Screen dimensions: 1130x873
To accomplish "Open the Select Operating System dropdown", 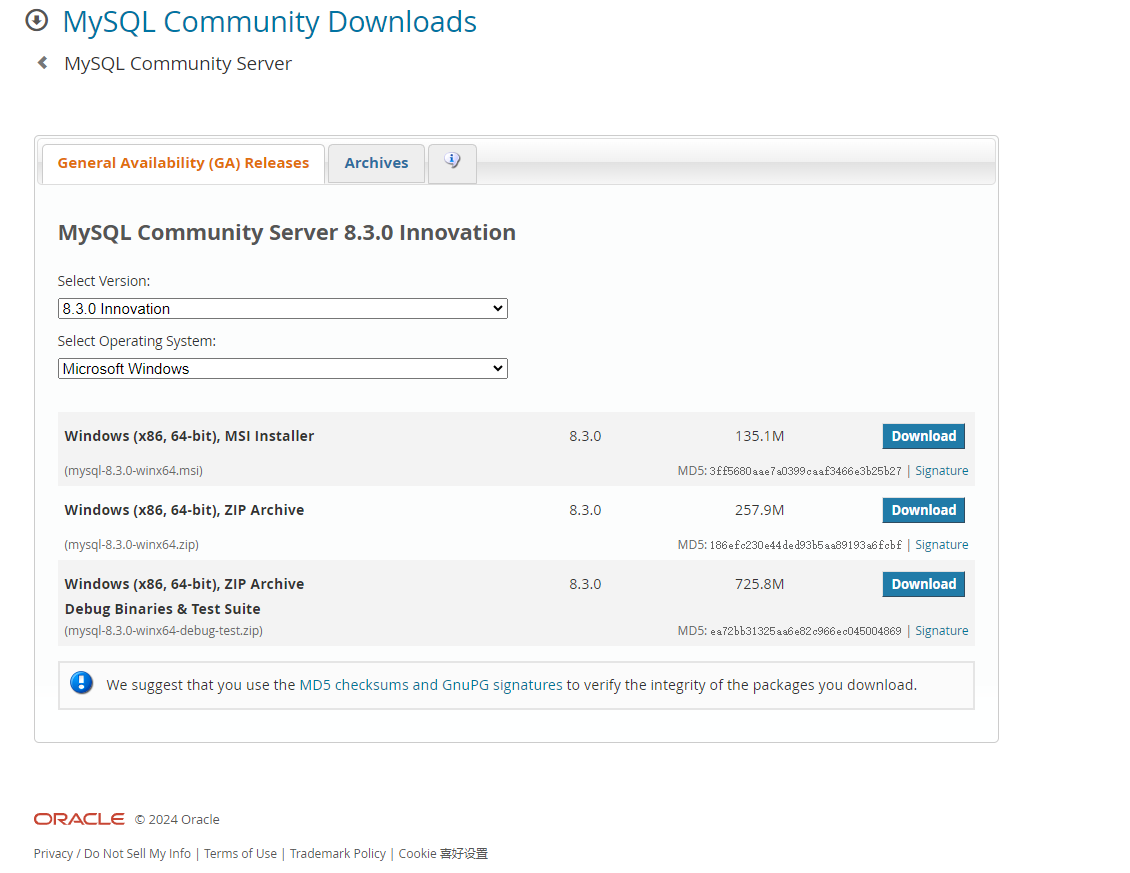I will [282, 368].
